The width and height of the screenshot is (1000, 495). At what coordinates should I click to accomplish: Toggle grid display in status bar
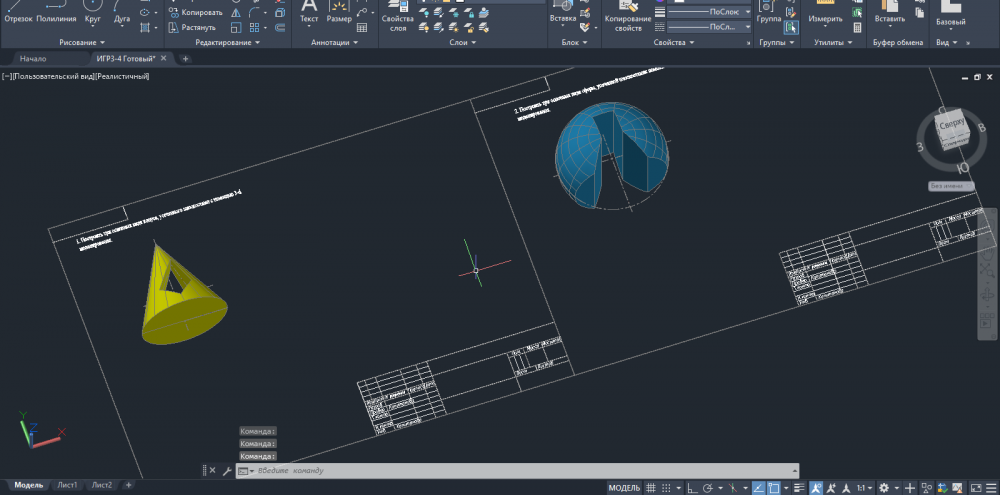point(652,488)
